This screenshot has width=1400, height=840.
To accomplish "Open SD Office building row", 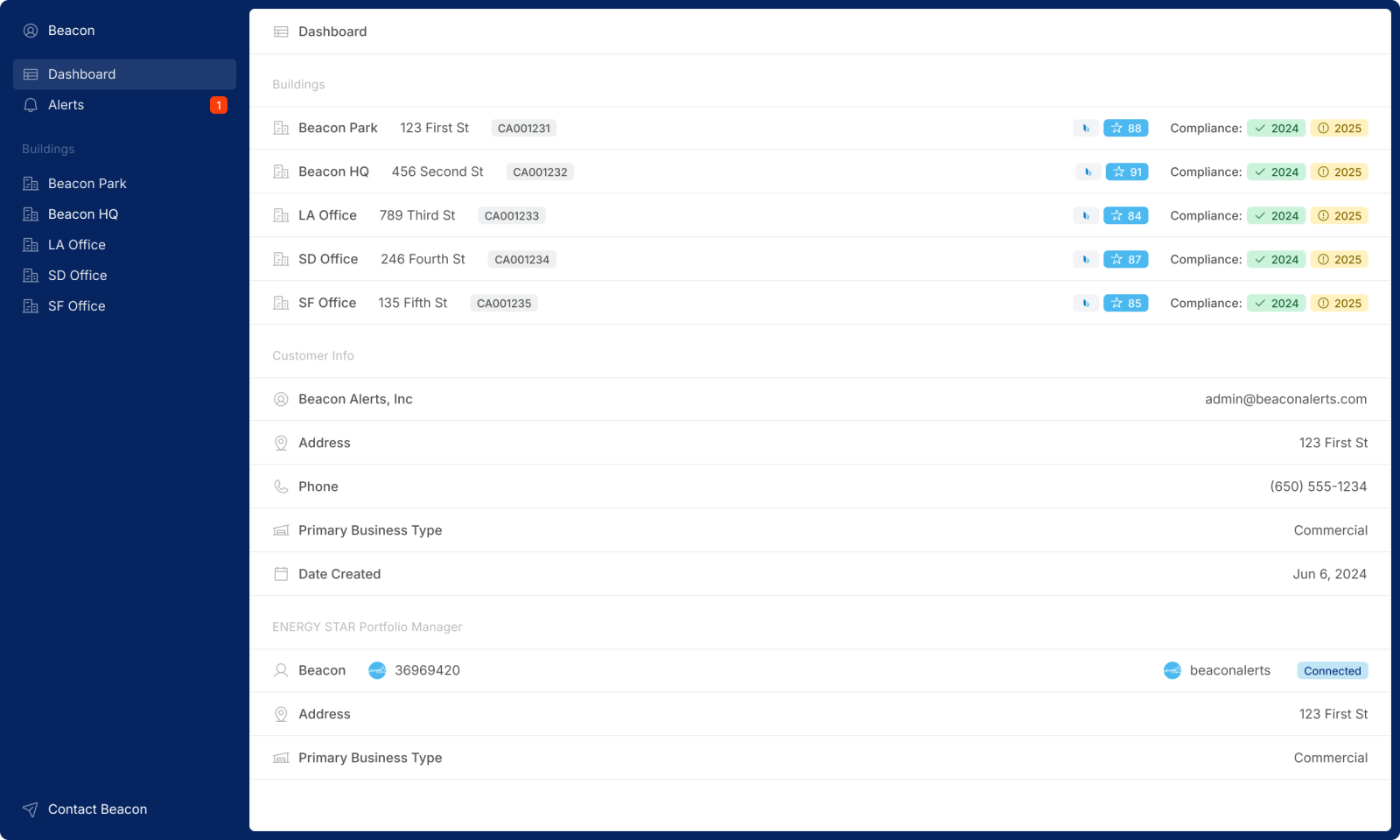I will (820, 259).
